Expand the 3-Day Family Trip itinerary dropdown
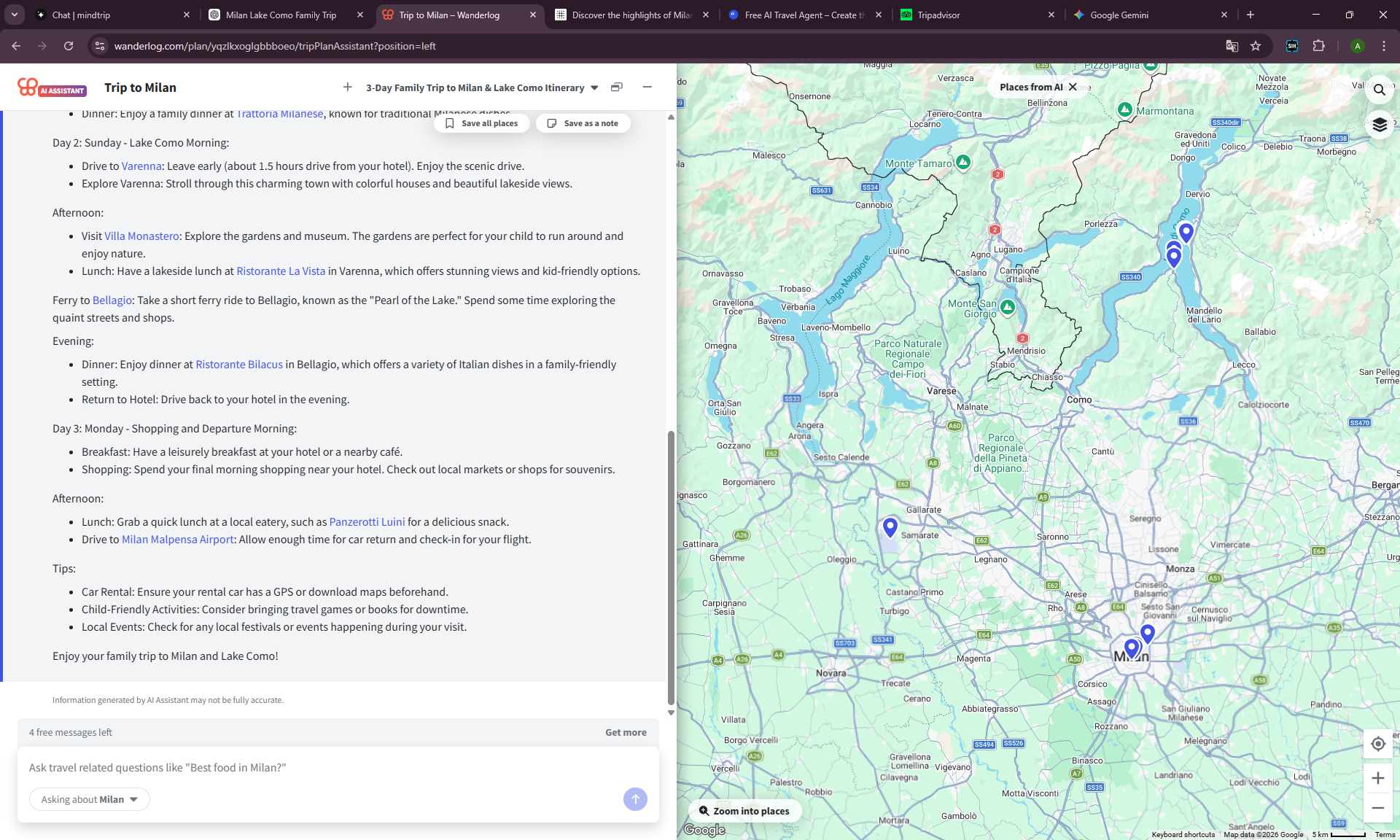 pos(595,87)
